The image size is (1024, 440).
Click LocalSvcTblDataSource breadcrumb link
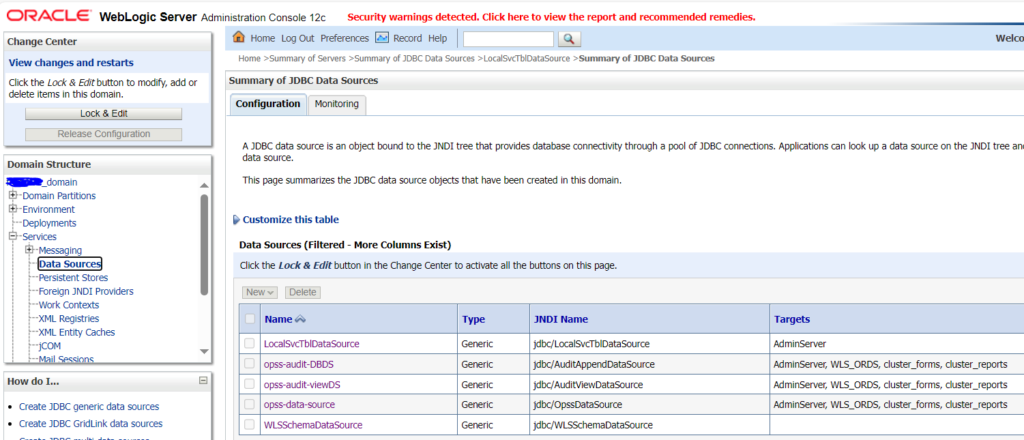point(526,58)
